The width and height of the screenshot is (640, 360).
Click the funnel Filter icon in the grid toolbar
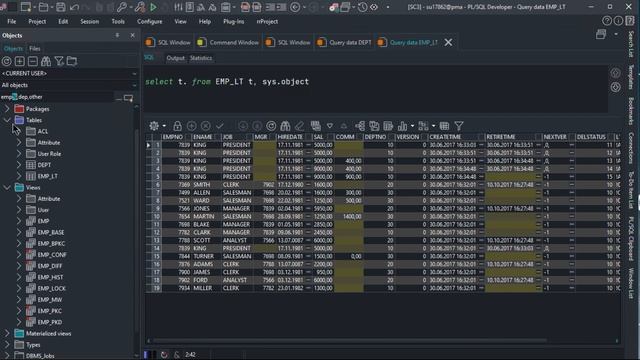(459, 126)
